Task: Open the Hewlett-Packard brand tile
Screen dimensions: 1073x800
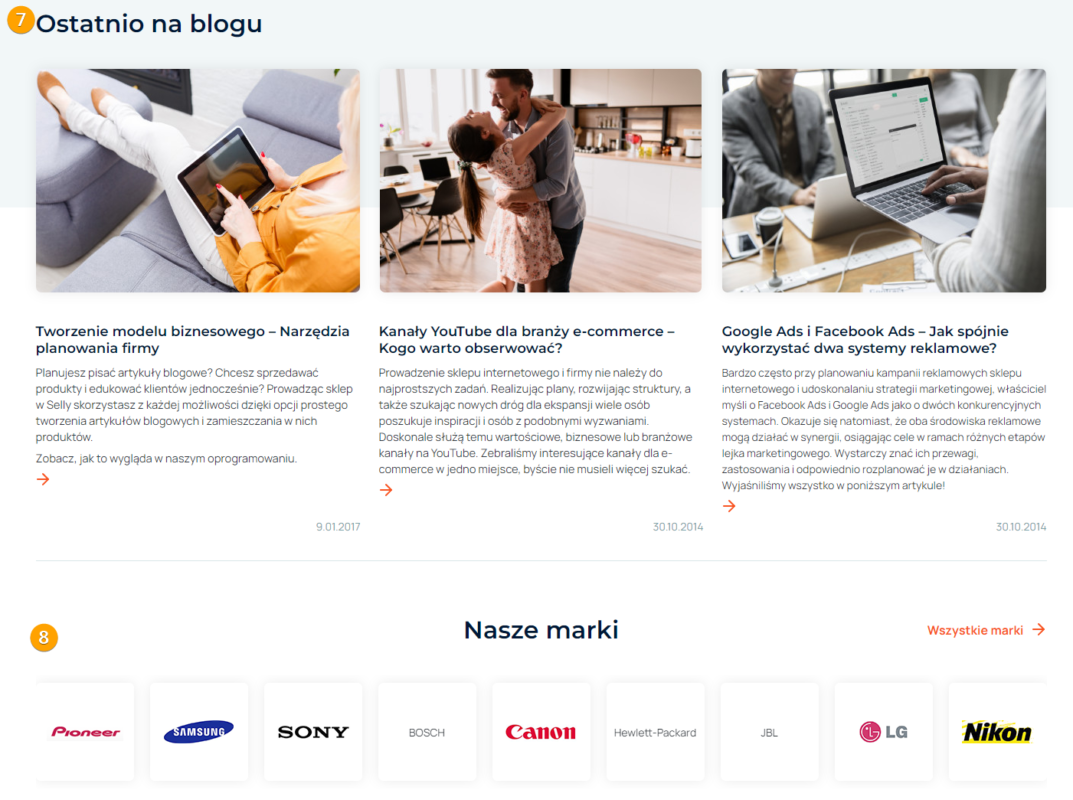Action: pyautogui.click(x=656, y=732)
